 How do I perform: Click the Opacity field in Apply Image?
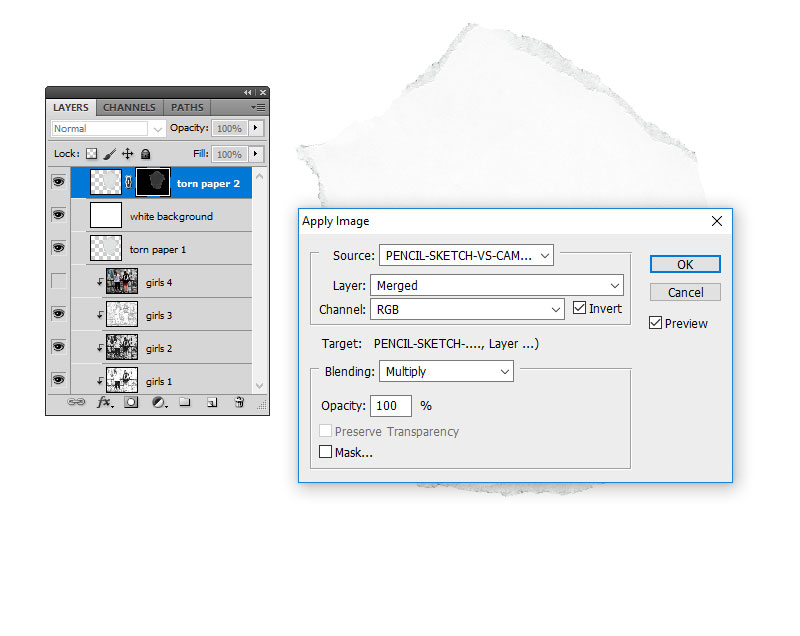pos(391,406)
